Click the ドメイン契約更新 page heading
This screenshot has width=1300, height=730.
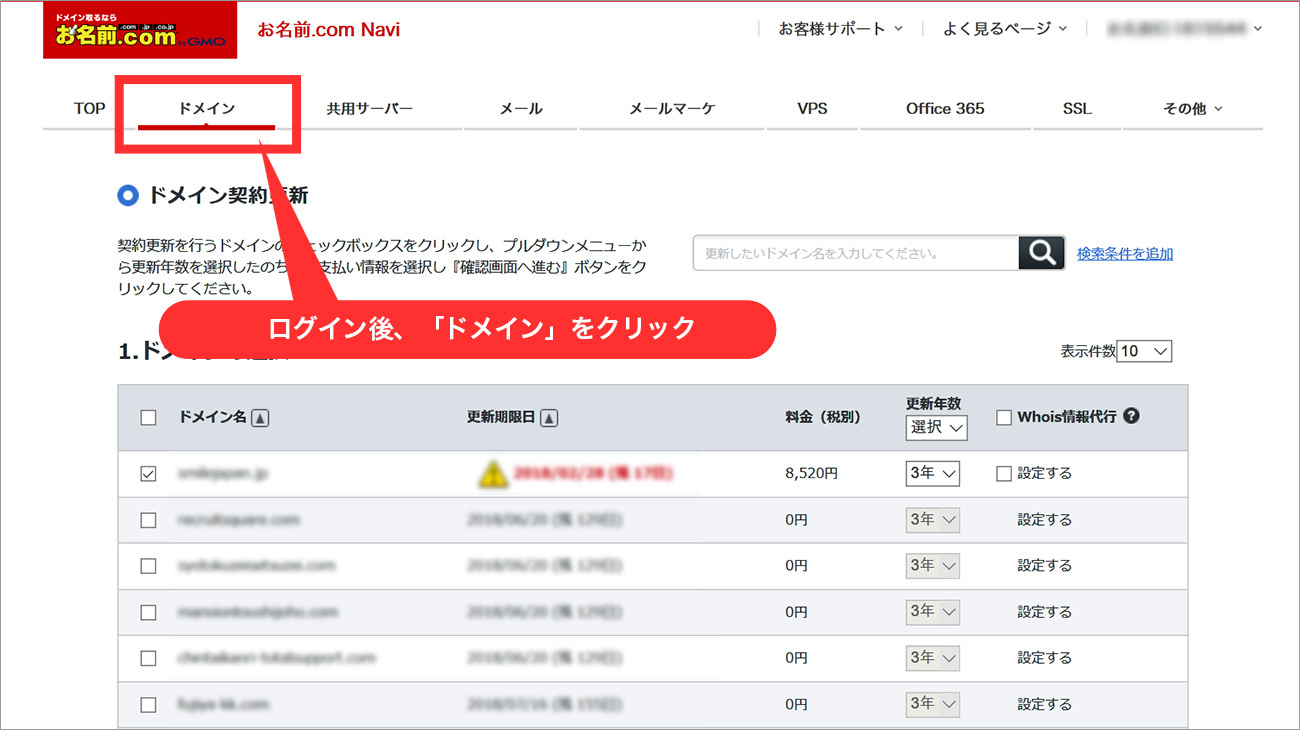[x=228, y=195]
